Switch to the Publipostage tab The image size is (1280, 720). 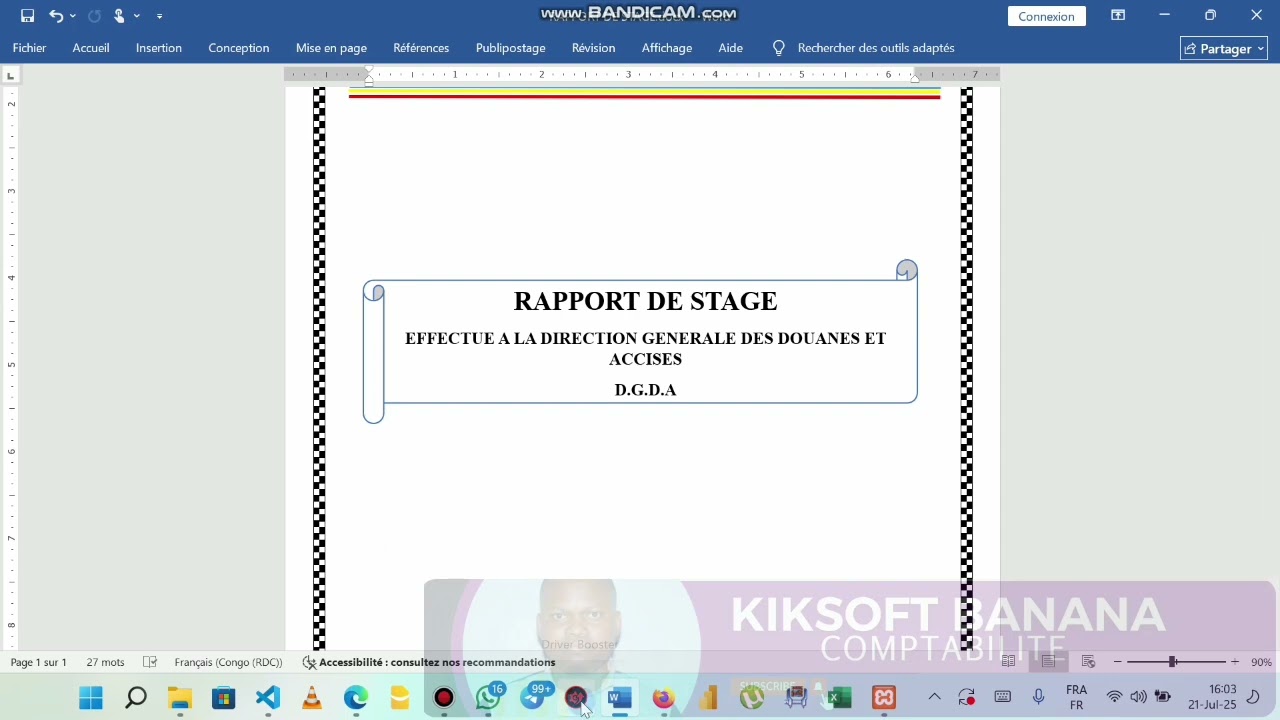pyautogui.click(x=511, y=48)
